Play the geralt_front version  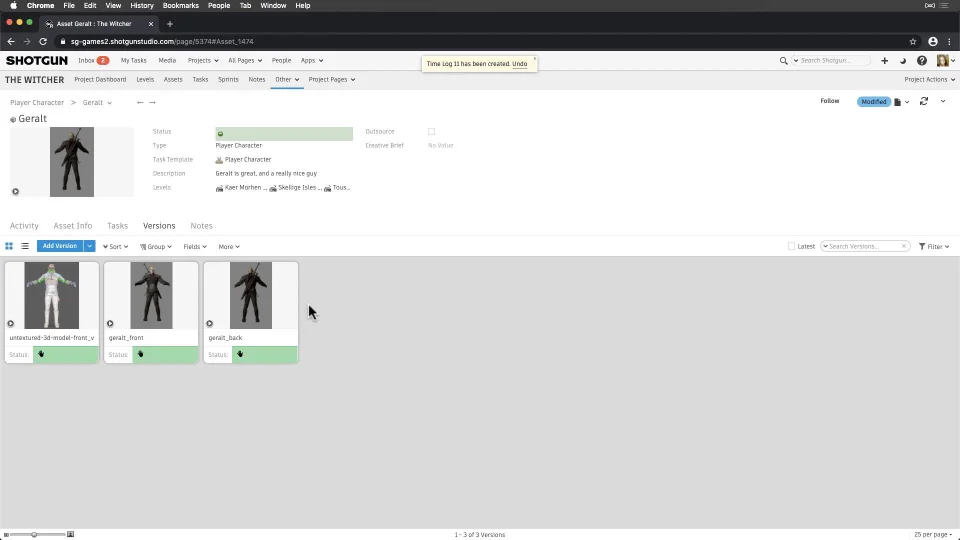point(110,323)
